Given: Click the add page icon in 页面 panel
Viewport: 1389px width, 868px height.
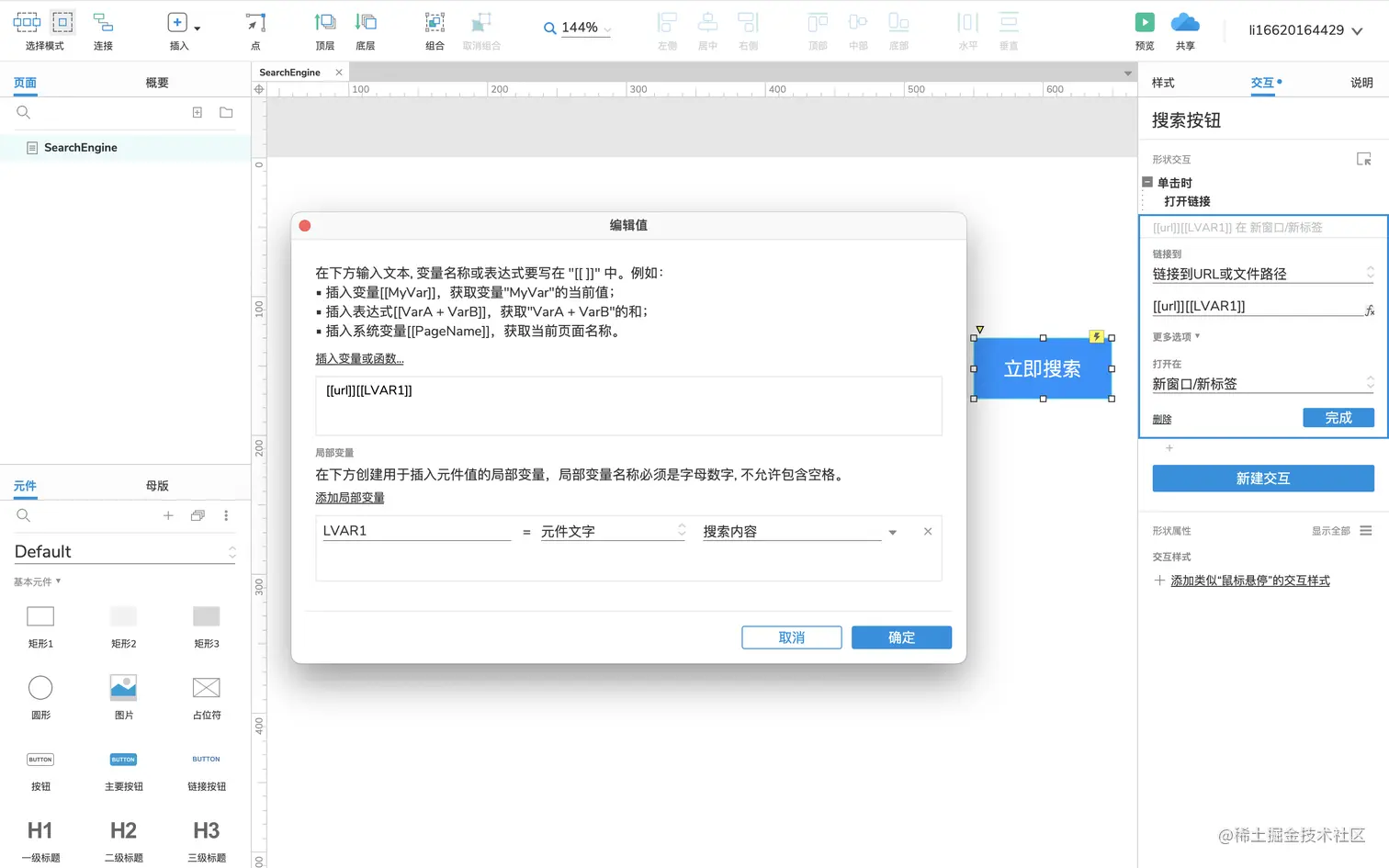Looking at the screenshot, I should [x=197, y=112].
